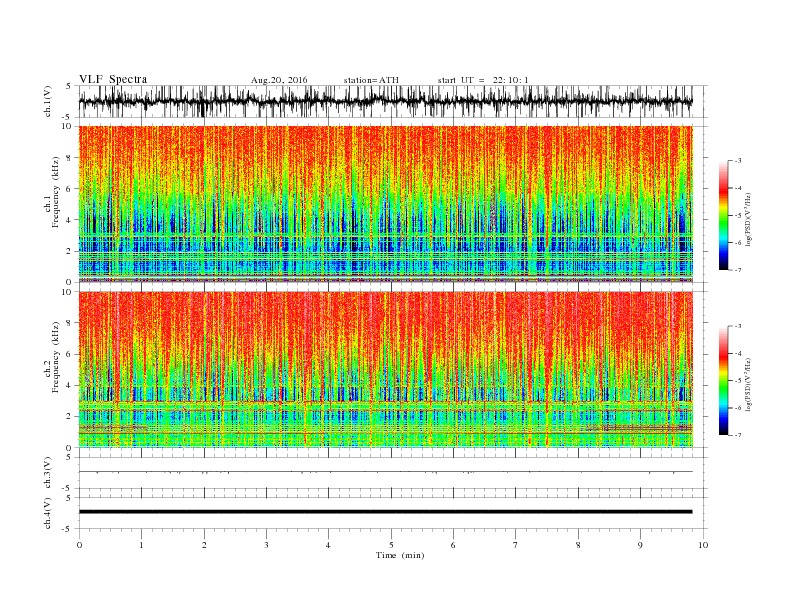Click the ch.1 spectrogram color scale bar
Image resolution: width=792 pixels, height=612 pixels.
tap(723, 216)
